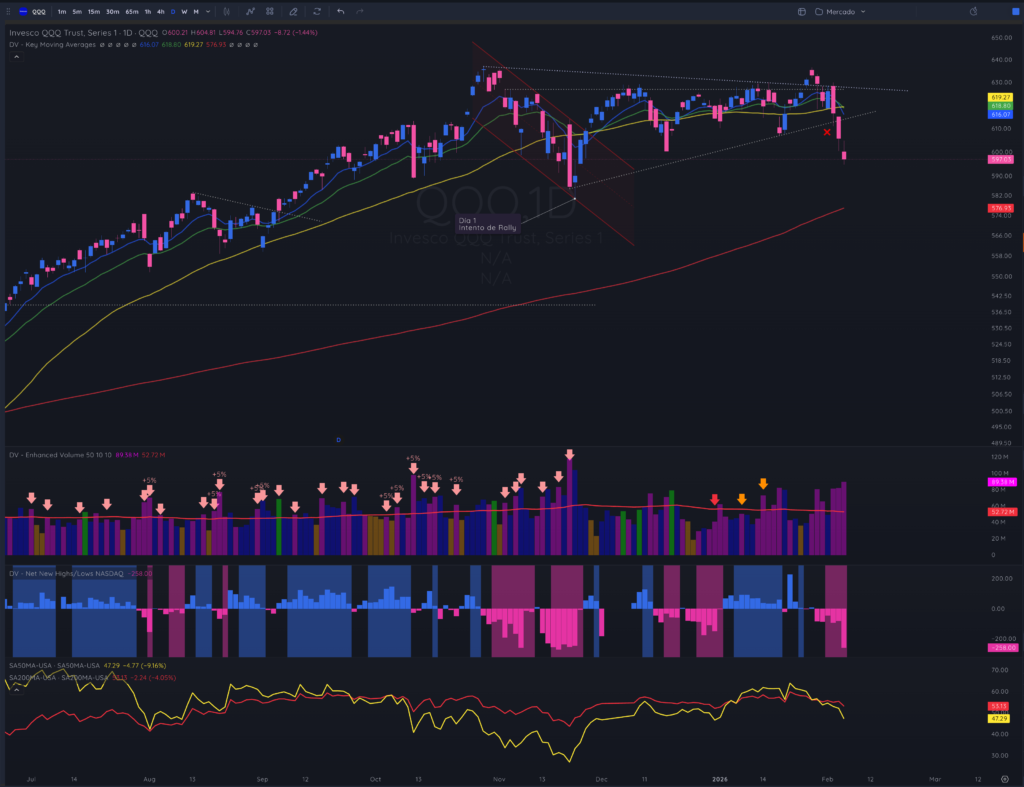
Task: Switch to the 1m timeframe
Action: (61, 11)
